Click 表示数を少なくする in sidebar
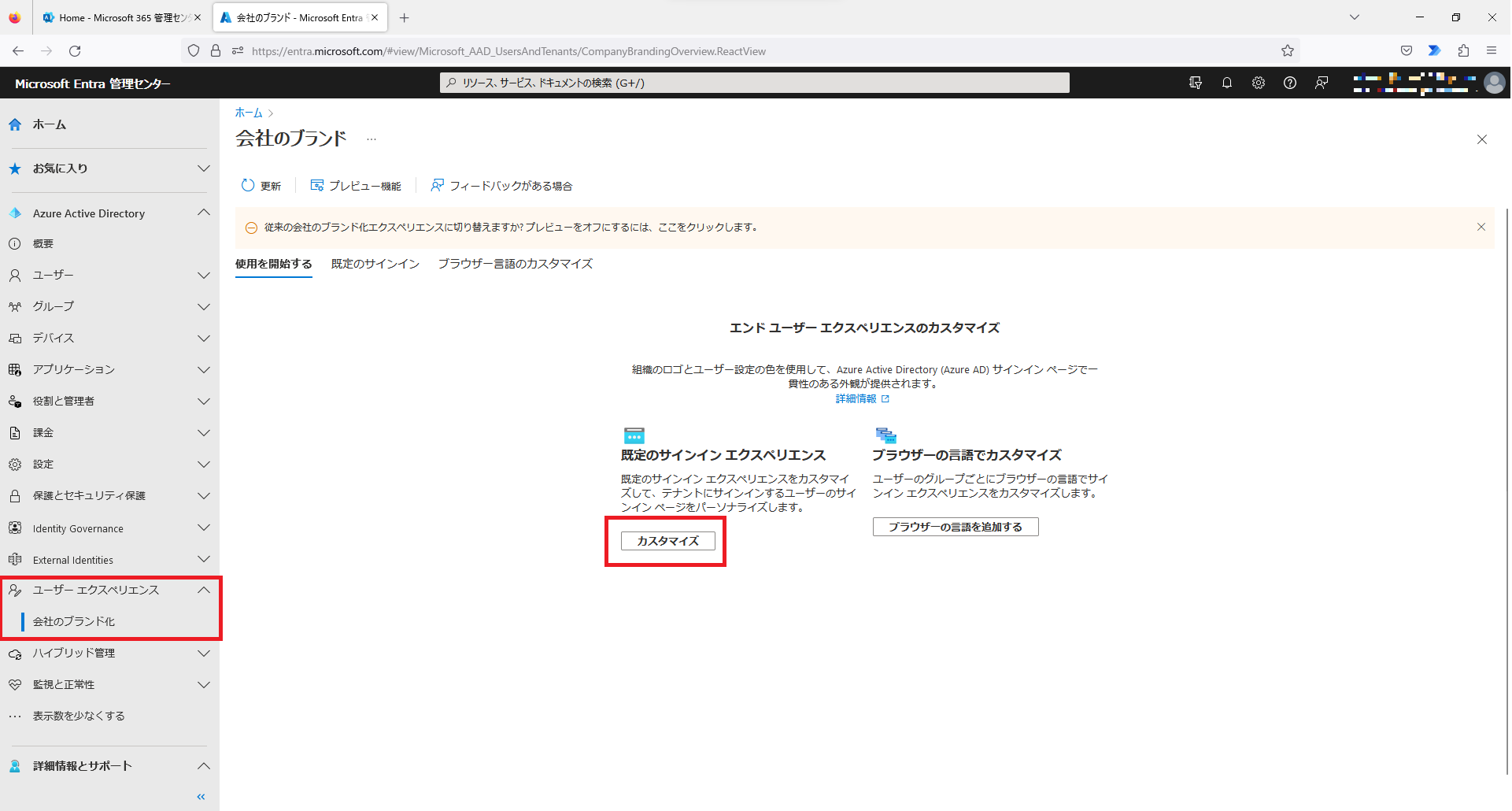1512x811 pixels. tap(79, 717)
